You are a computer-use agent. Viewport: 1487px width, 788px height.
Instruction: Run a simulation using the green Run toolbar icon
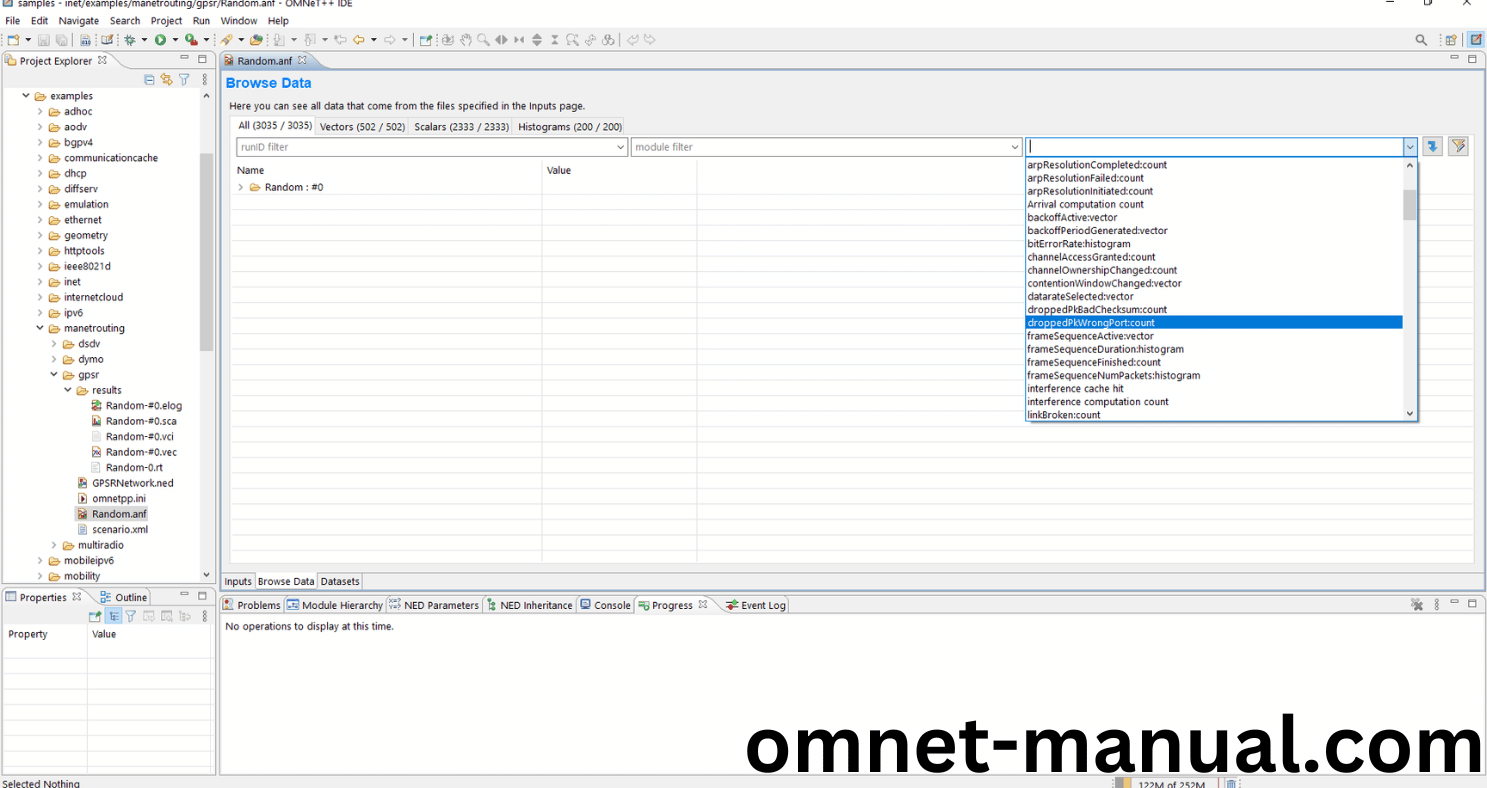tap(160, 40)
